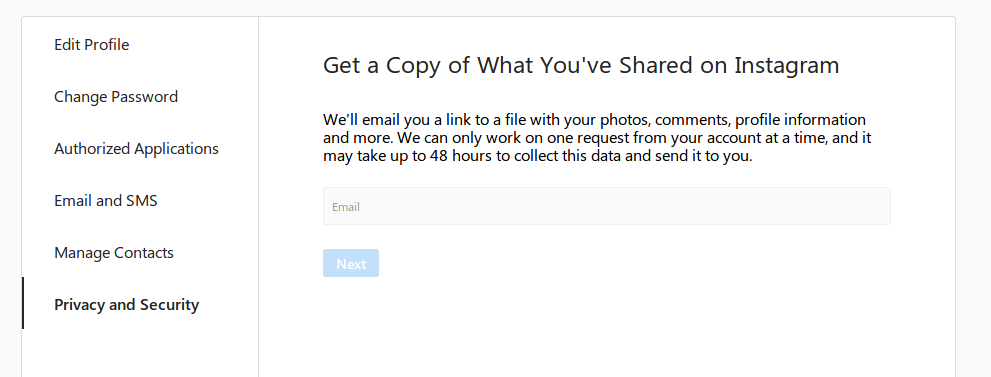
Task: Click the Next button
Action: tap(351, 263)
